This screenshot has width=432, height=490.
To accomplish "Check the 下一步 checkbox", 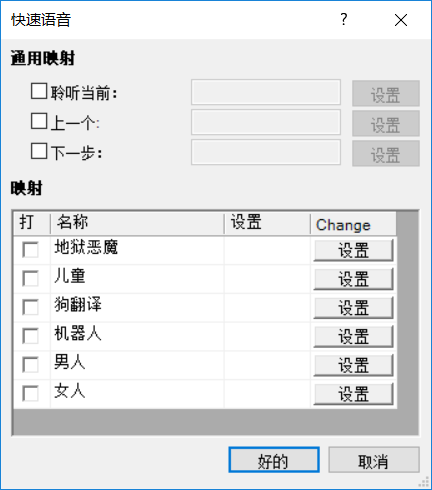I will (39, 151).
